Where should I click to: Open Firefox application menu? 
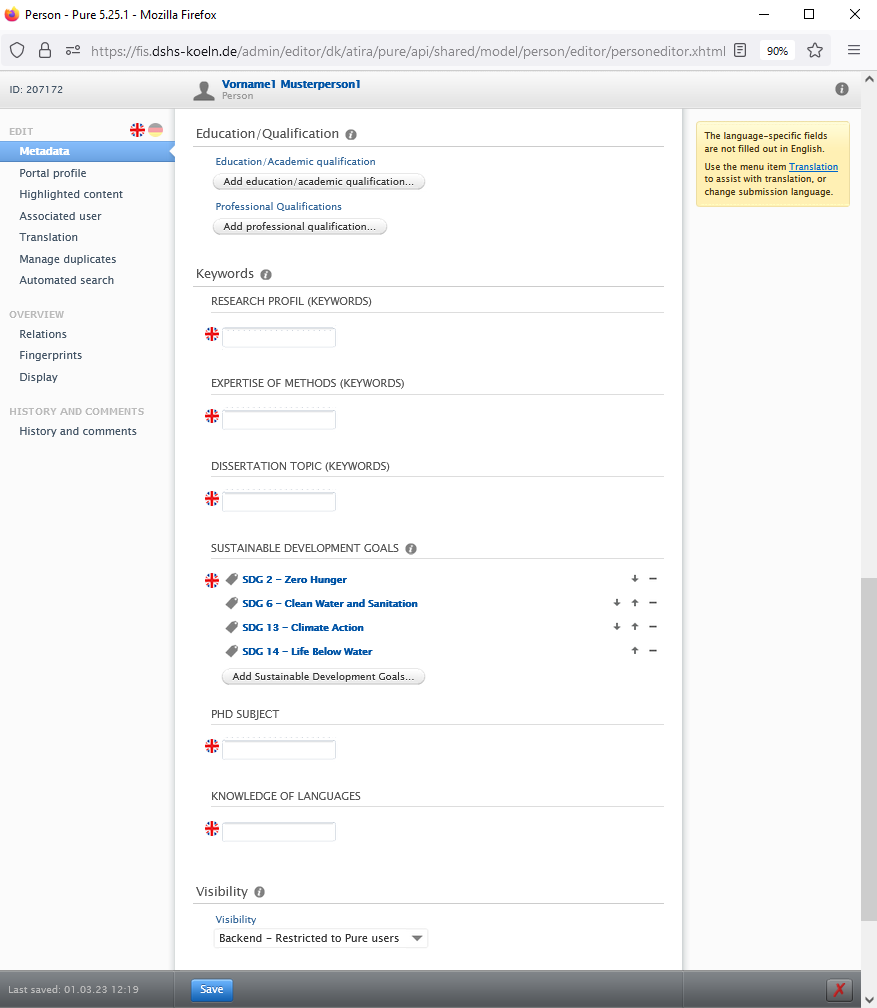853,50
